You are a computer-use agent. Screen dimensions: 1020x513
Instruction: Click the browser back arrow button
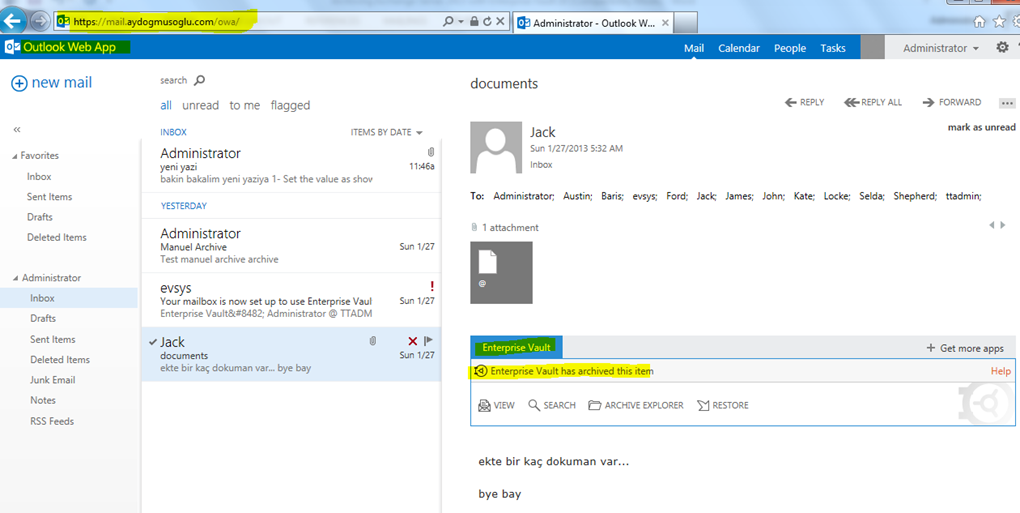point(14,21)
